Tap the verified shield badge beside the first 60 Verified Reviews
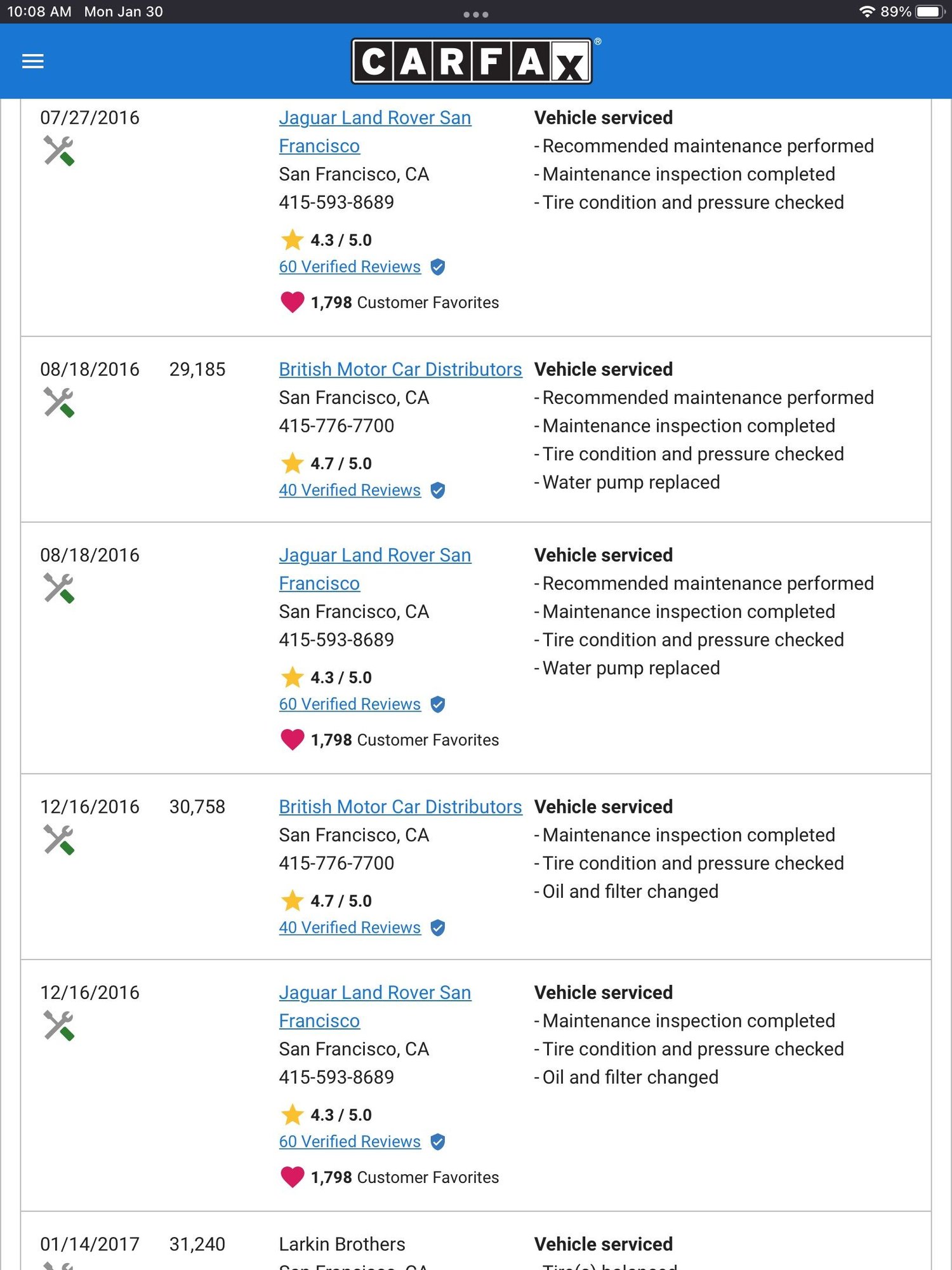952x1270 pixels. [x=438, y=267]
